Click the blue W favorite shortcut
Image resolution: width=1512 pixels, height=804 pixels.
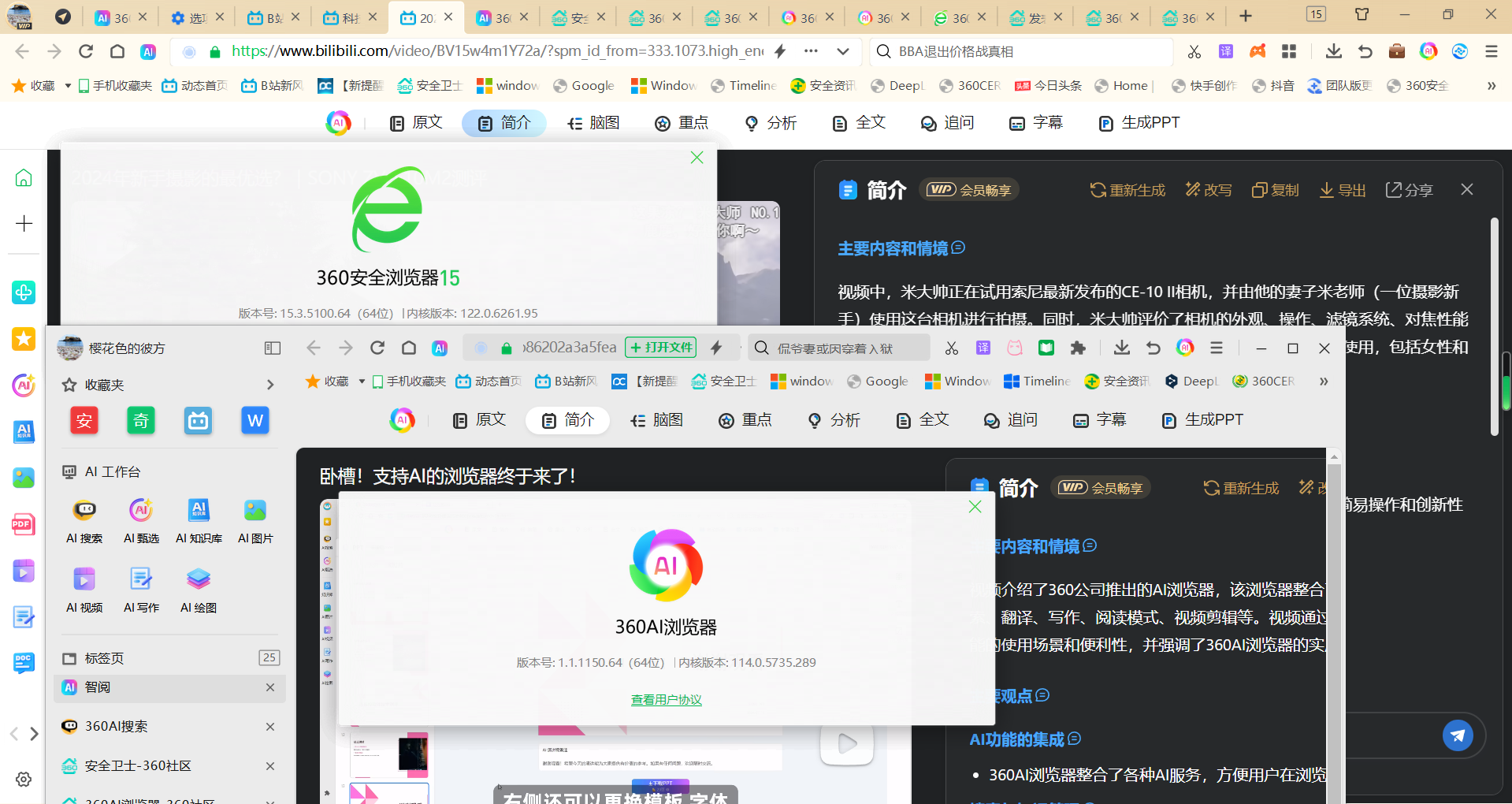tap(255, 420)
